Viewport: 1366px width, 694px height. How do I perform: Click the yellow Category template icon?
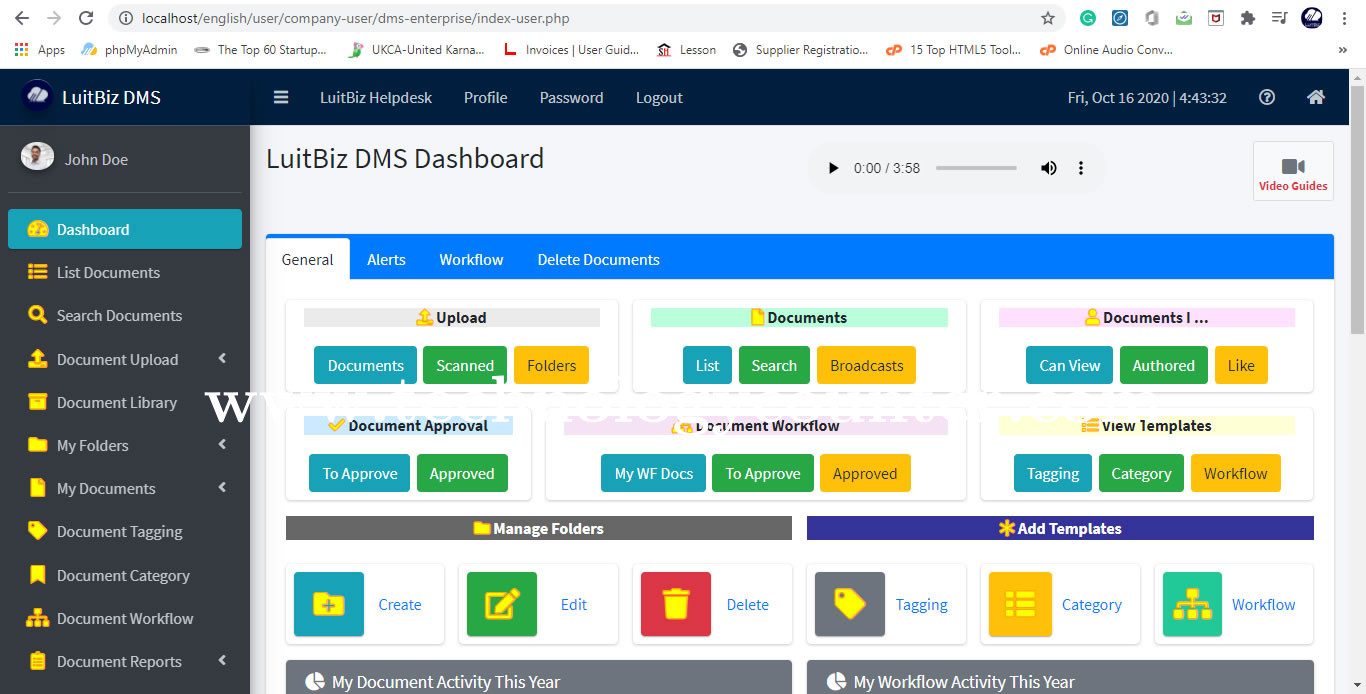click(1020, 604)
